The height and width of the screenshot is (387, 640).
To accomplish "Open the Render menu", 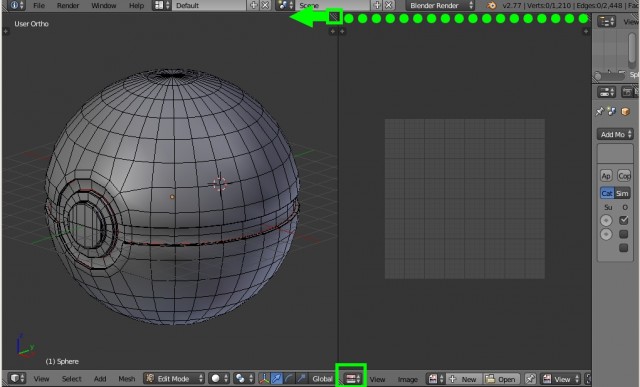I will click(68, 6).
